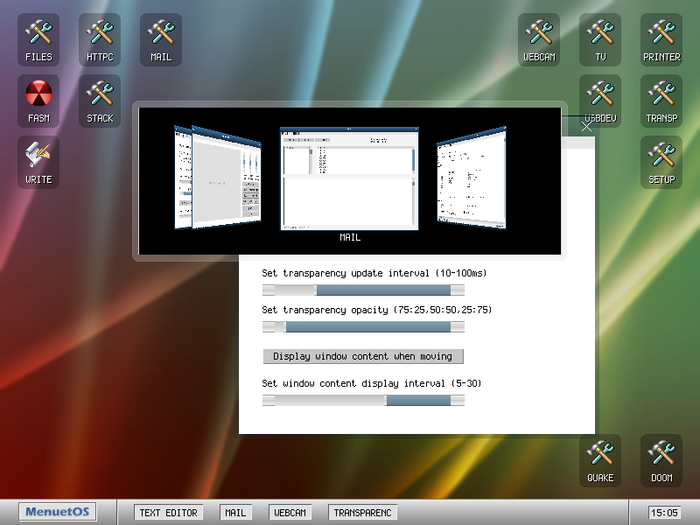Select TRANSPARENC task in taskbar
Image resolution: width=700 pixels, height=525 pixels.
[x=363, y=513]
